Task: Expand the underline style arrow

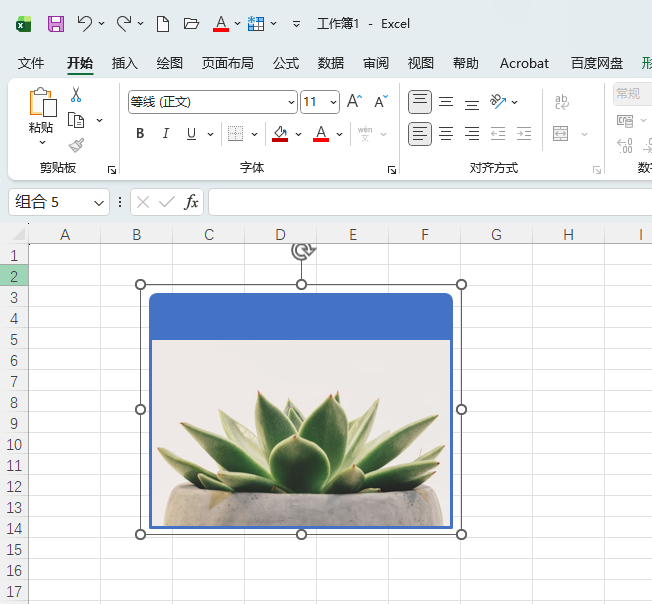Action: click(210, 134)
